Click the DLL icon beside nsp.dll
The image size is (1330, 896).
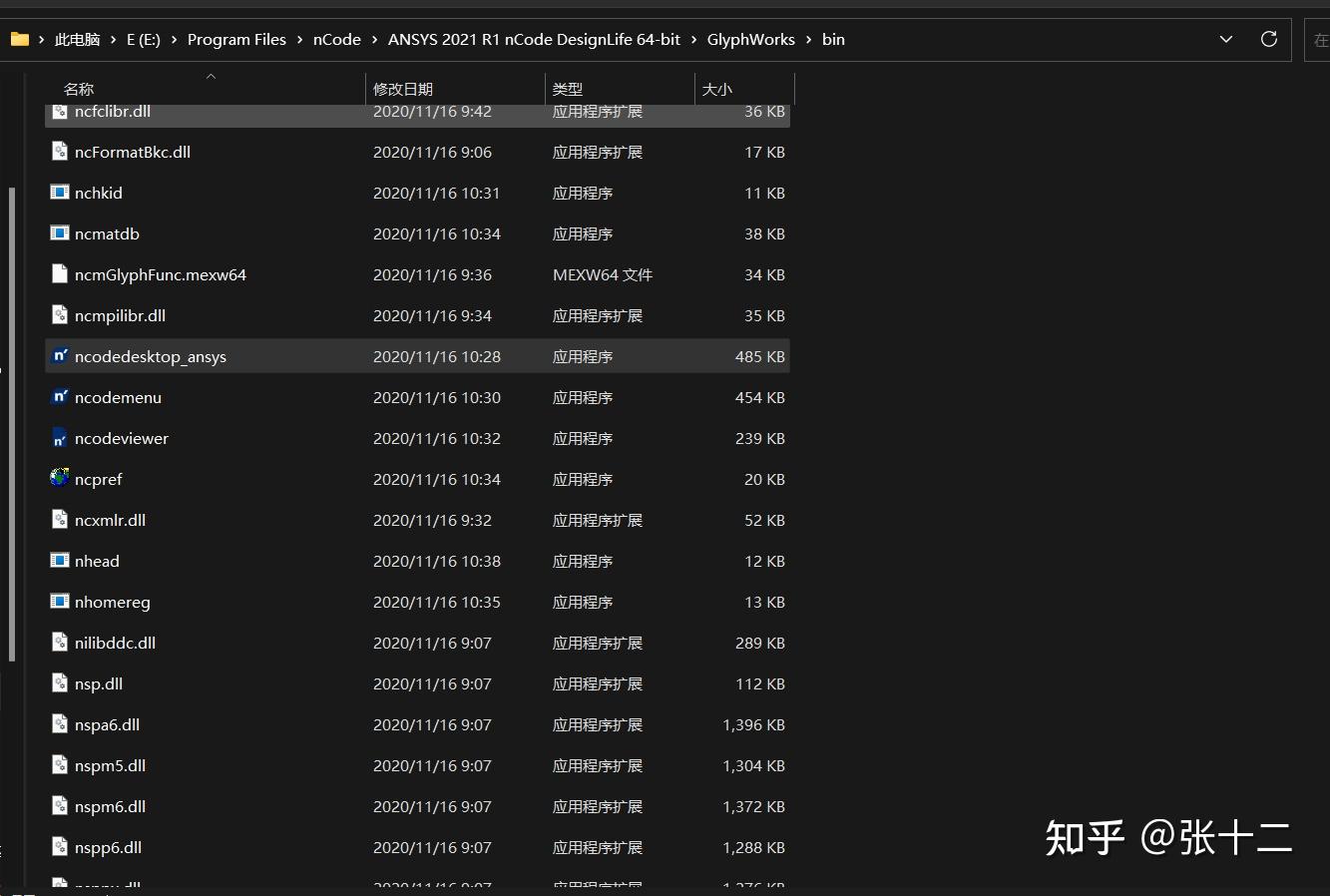(60, 683)
